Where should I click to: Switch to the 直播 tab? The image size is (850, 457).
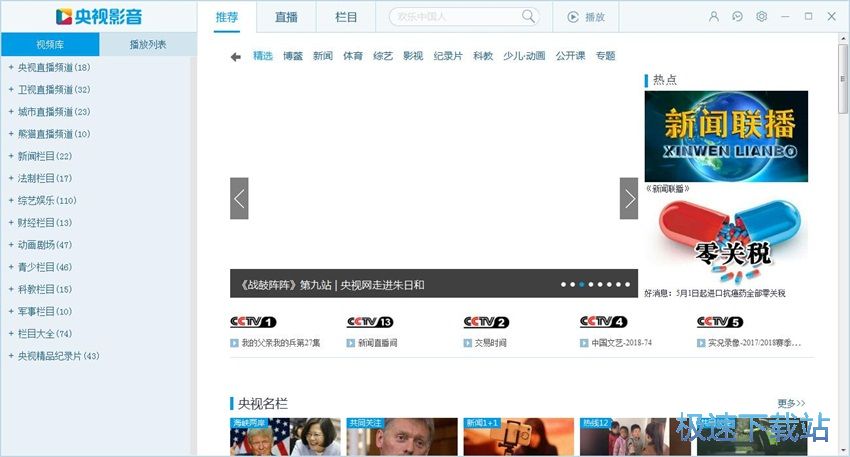tap(286, 17)
